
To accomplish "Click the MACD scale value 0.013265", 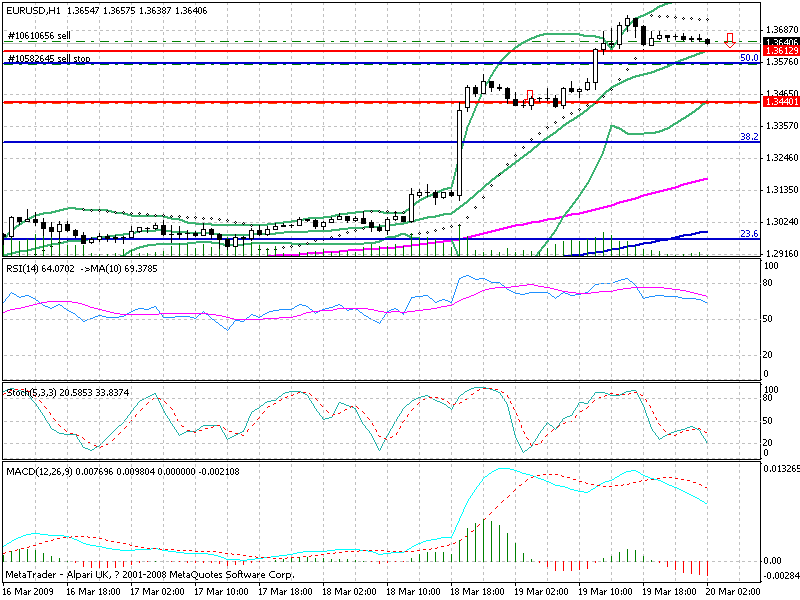I will click(x=781, y=469).
